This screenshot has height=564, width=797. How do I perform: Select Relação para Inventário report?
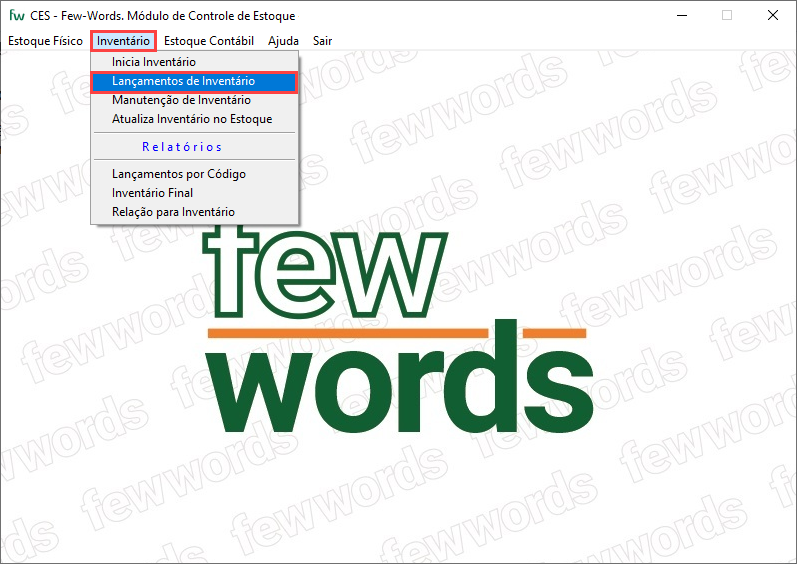click(x=195, y=212)
